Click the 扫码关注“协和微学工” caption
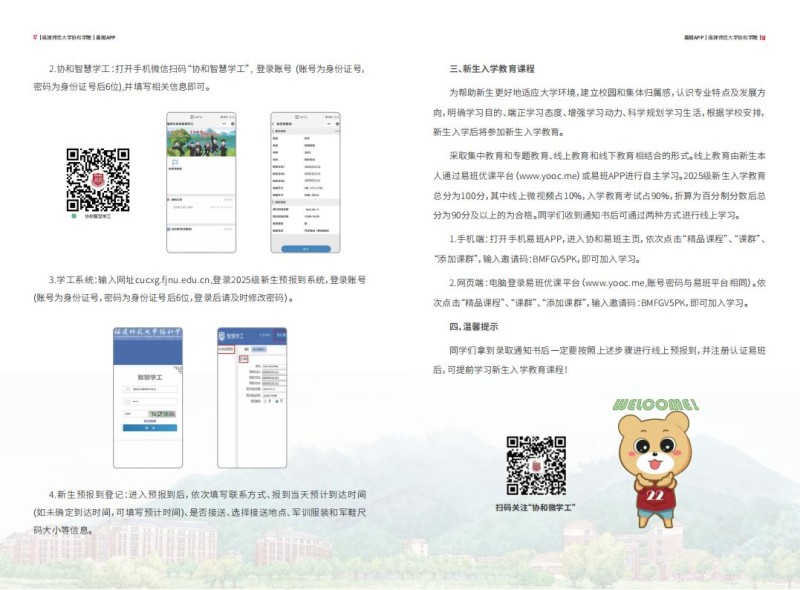The image size is (800, 590). (535, 508)
